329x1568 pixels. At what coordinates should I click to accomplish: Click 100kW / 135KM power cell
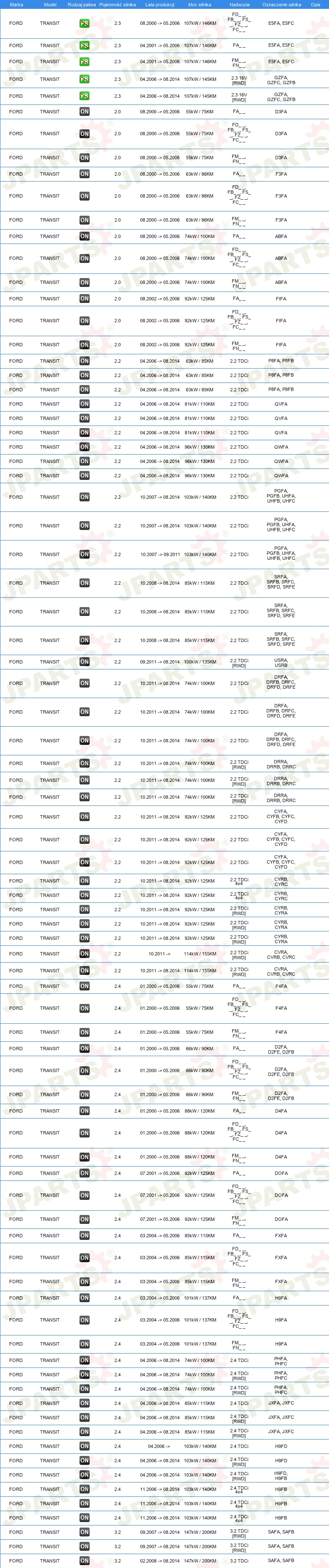(199, 662)
